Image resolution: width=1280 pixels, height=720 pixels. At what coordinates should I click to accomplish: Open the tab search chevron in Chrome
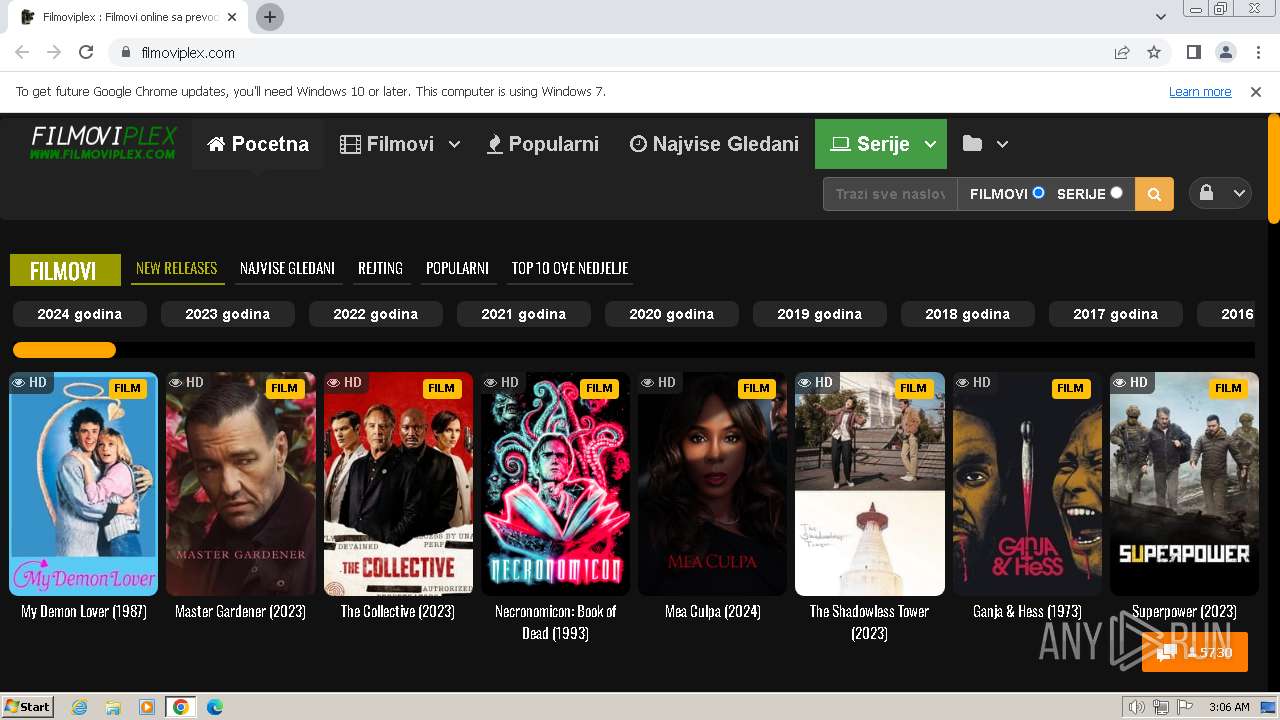coord(1161,17)
